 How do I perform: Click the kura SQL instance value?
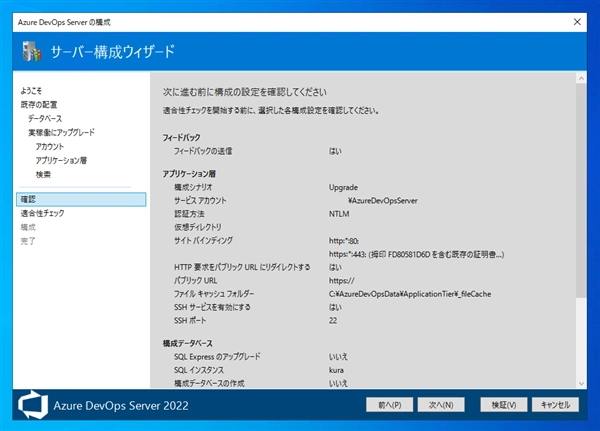336,370
